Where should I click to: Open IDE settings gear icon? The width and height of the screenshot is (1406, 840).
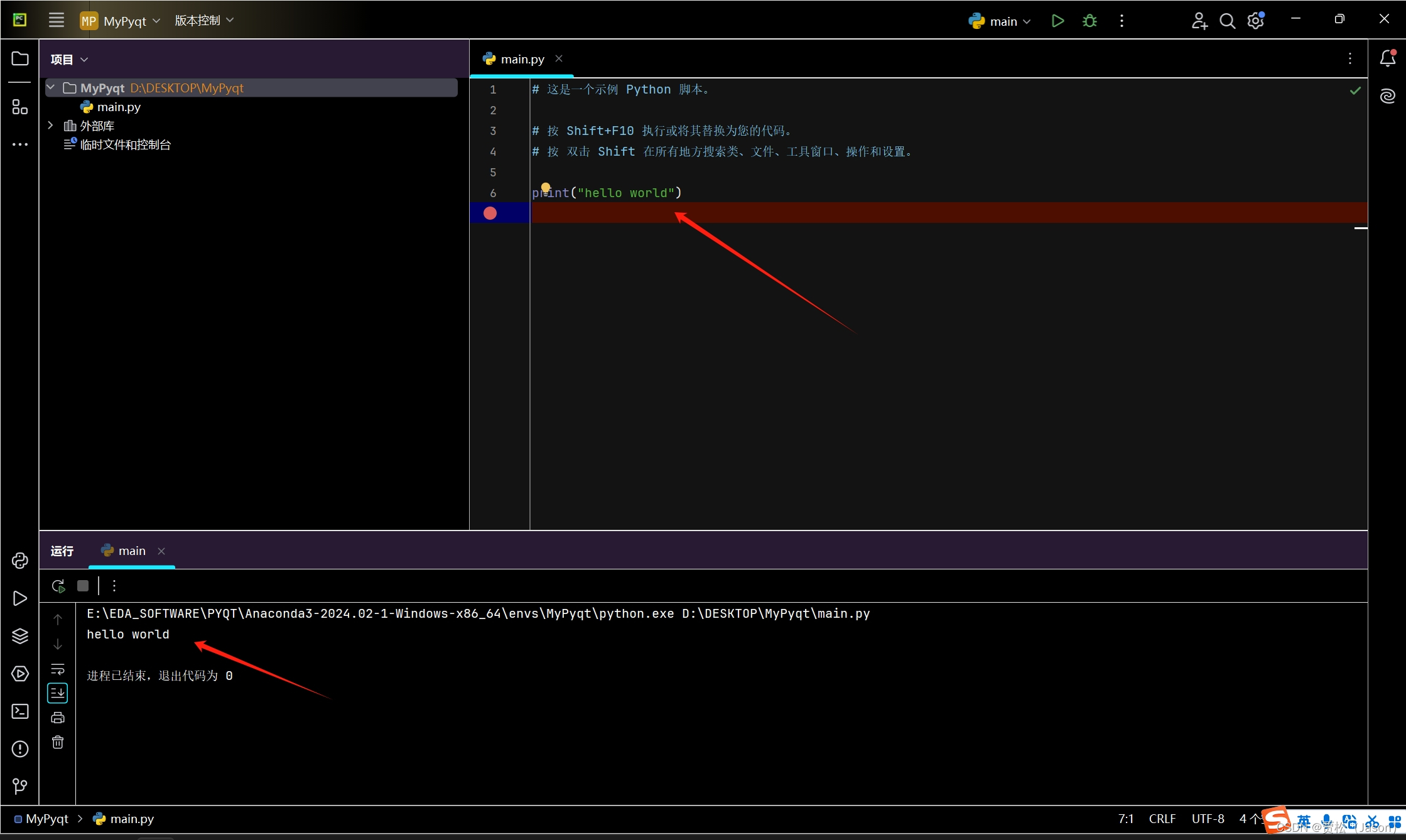(x=1255, y=21)
